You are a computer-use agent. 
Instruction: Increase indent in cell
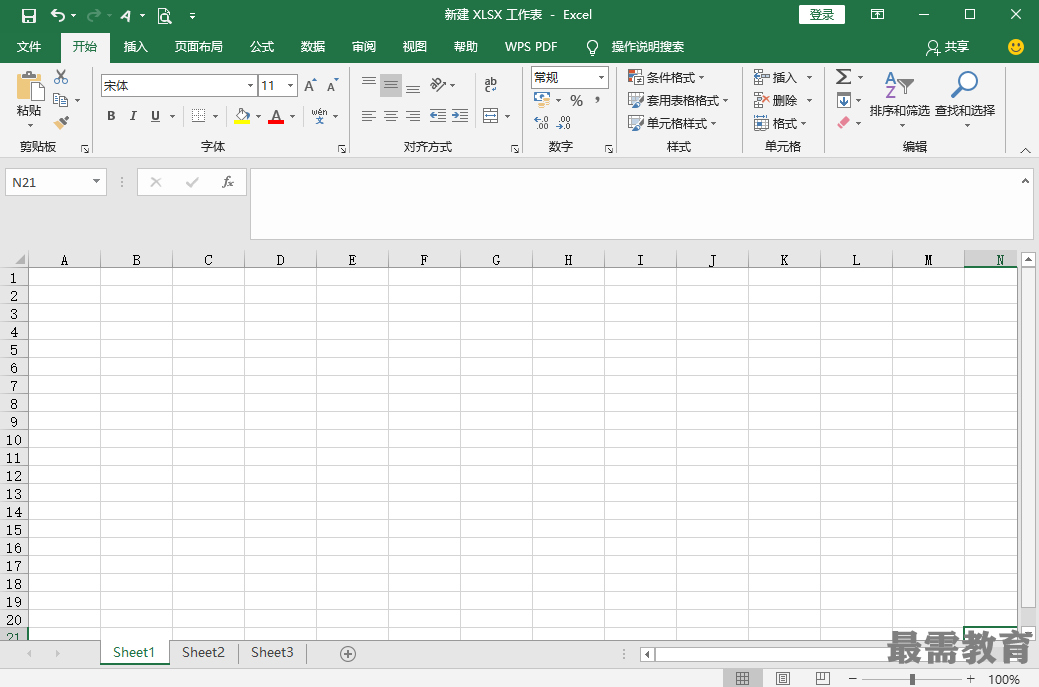[460, 116]
